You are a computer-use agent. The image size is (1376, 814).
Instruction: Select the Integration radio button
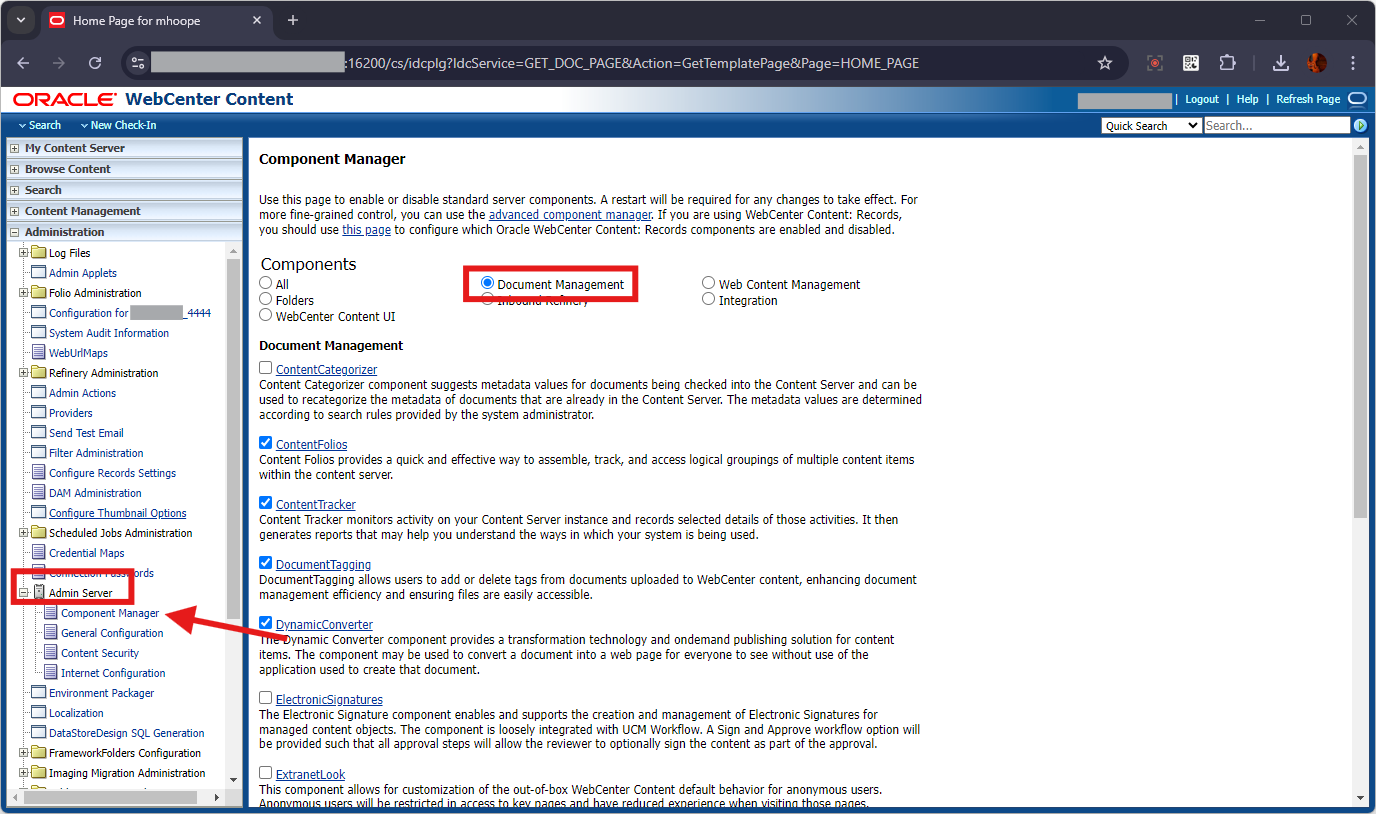709,299
